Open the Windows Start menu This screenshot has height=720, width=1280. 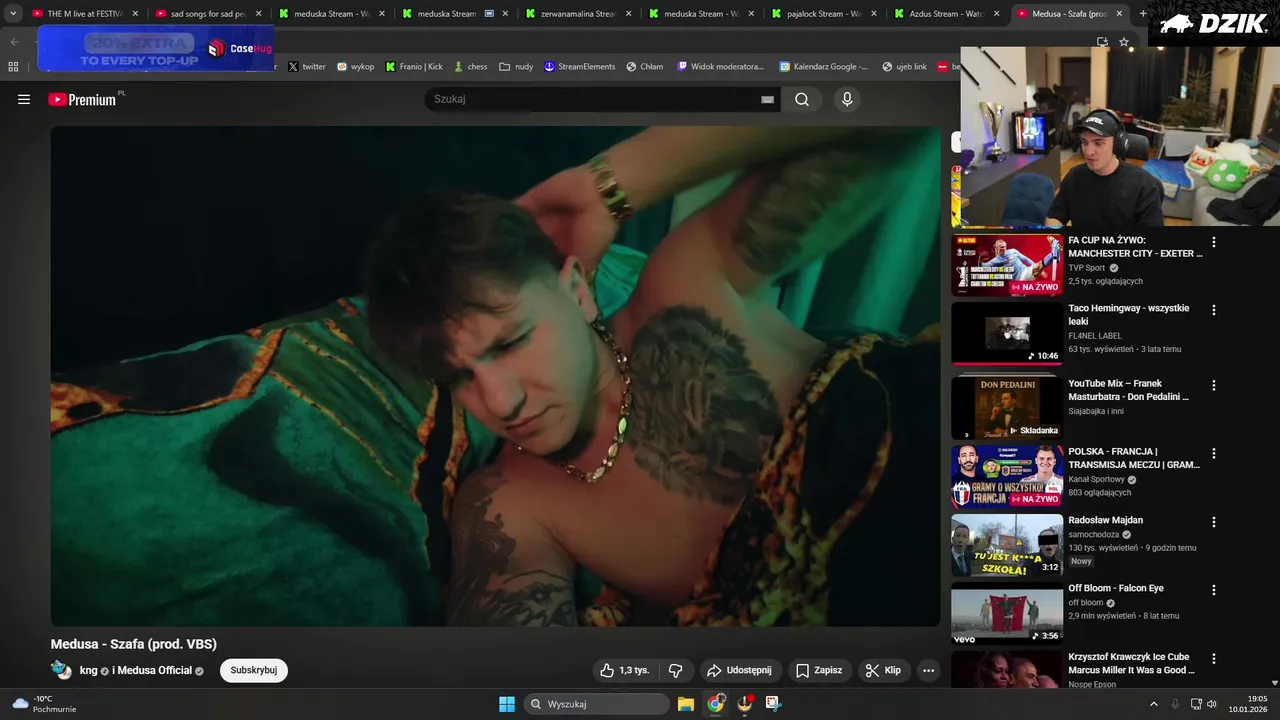click(507, 704)
